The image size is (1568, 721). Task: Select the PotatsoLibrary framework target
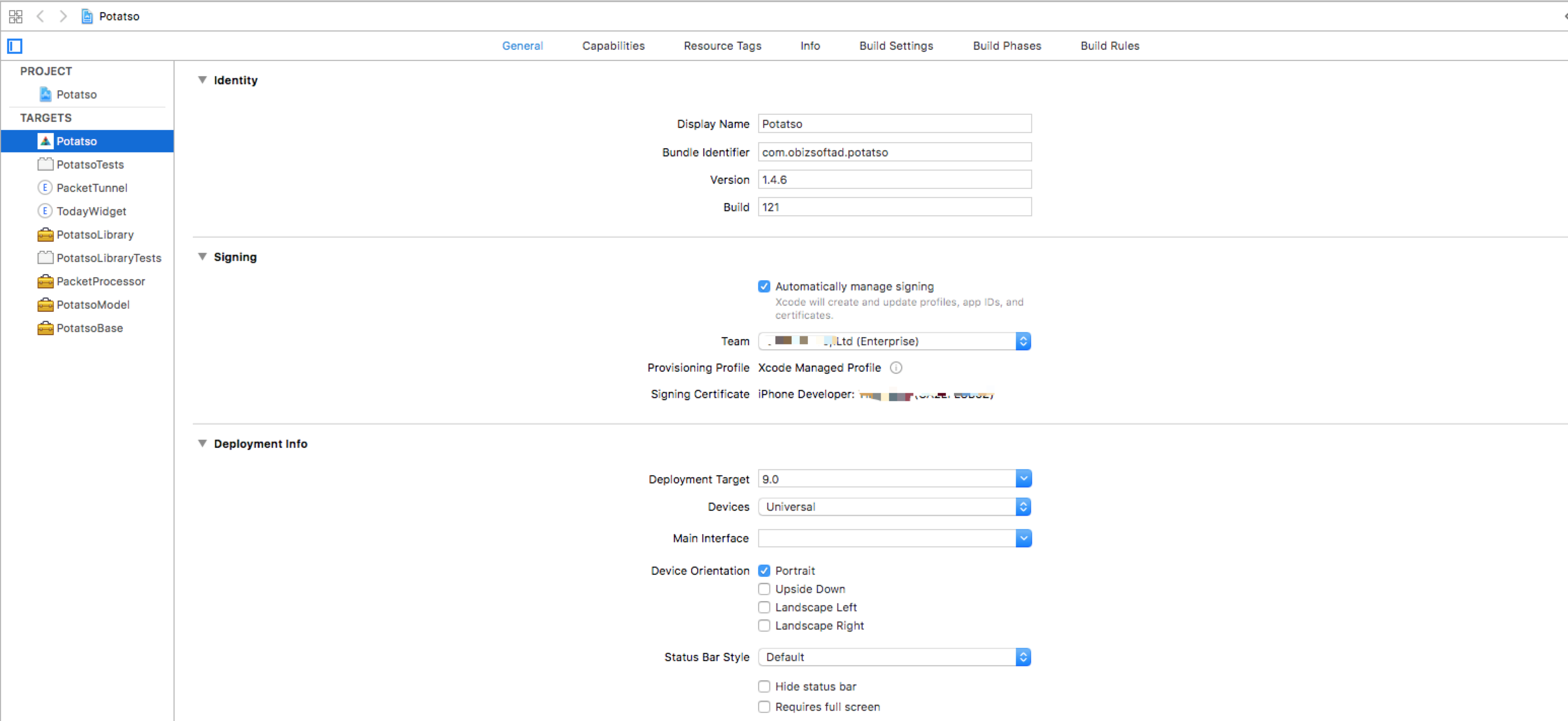tap(94, 235)
